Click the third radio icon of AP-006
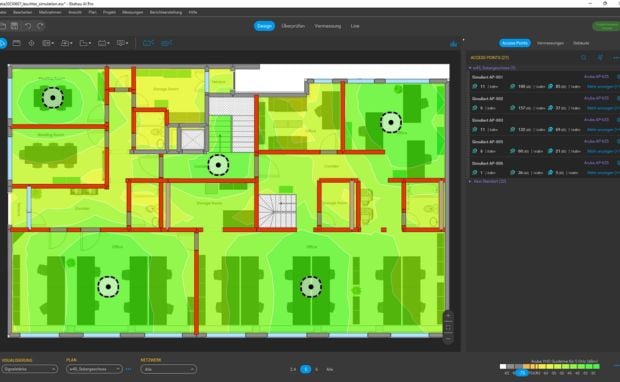This screenshot has width=620, height=382. pyautogui.click(x=550, y=173)
